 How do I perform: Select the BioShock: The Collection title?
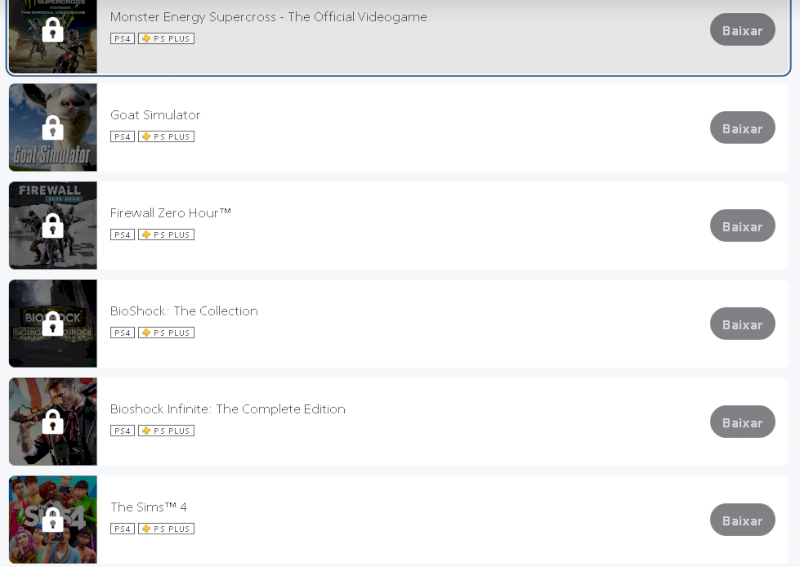coord(184,311)
